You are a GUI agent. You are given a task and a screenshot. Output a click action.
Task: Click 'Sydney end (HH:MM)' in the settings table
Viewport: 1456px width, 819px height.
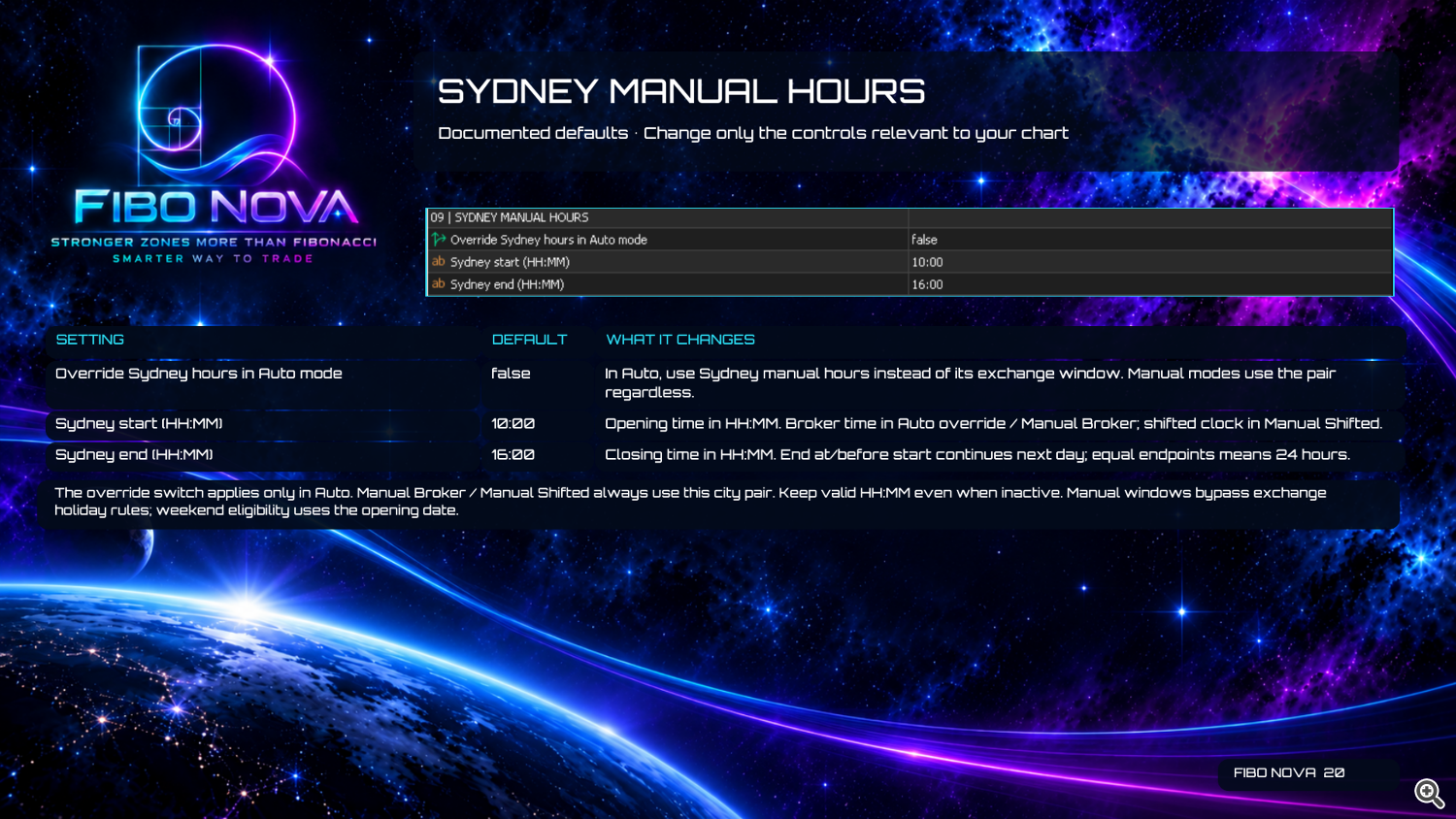[x=134, y=455]
